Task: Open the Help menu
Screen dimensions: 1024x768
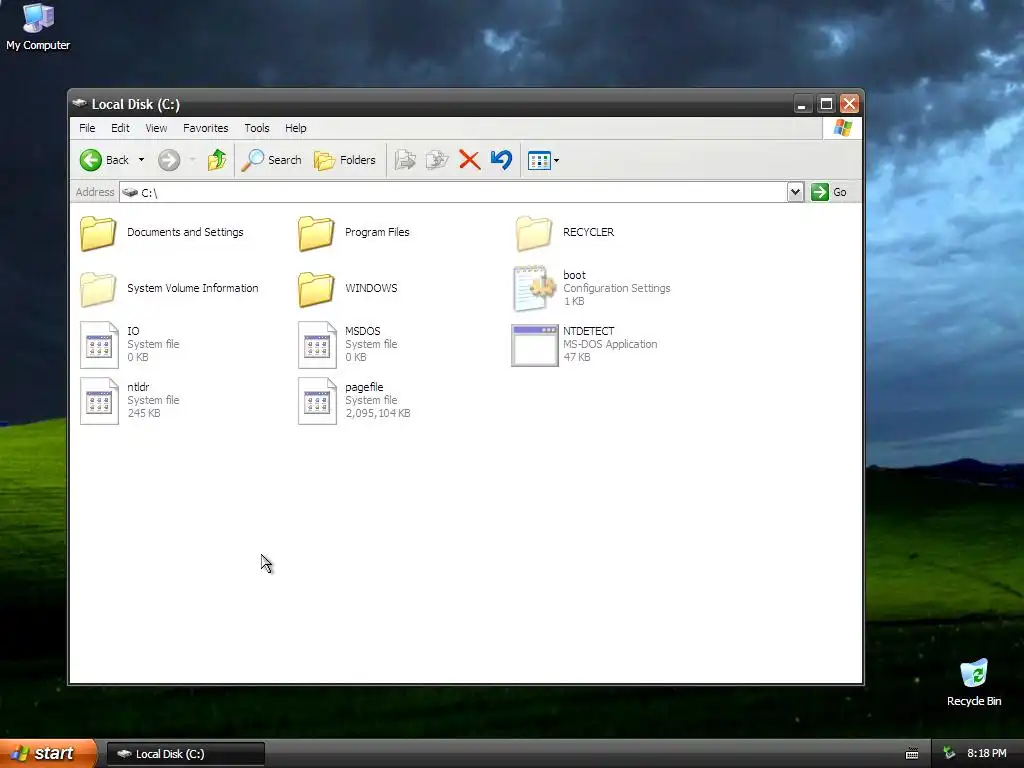Action: (295, 128)
